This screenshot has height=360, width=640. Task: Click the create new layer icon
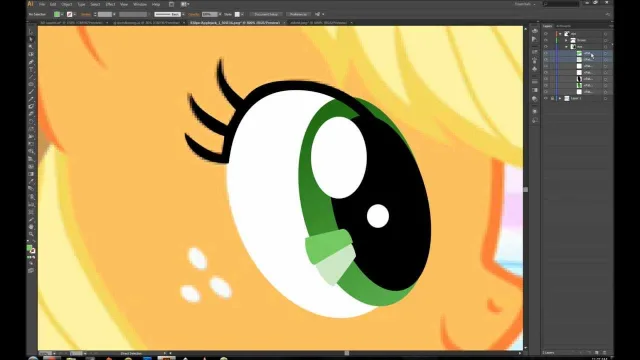tap(597, 352)
